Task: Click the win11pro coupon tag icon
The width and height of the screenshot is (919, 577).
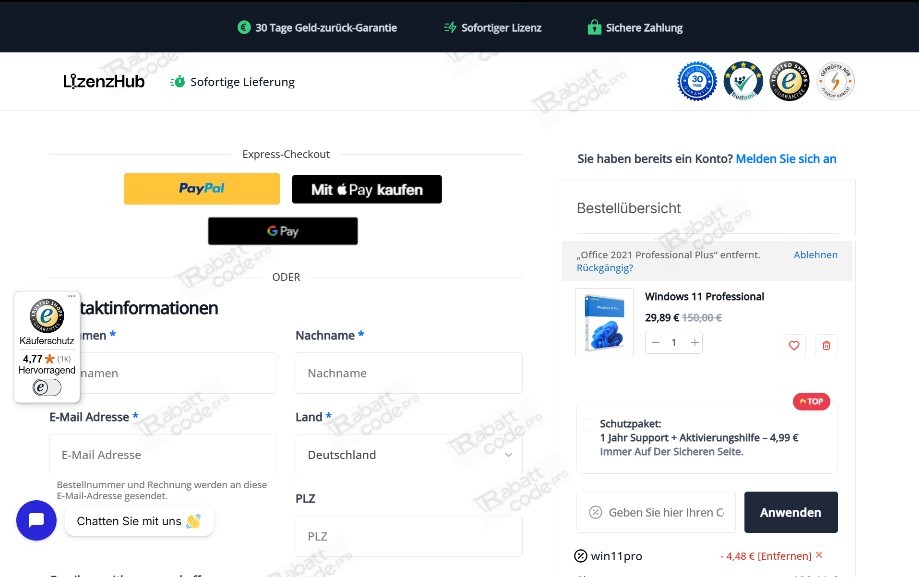Action: (580, 556)
